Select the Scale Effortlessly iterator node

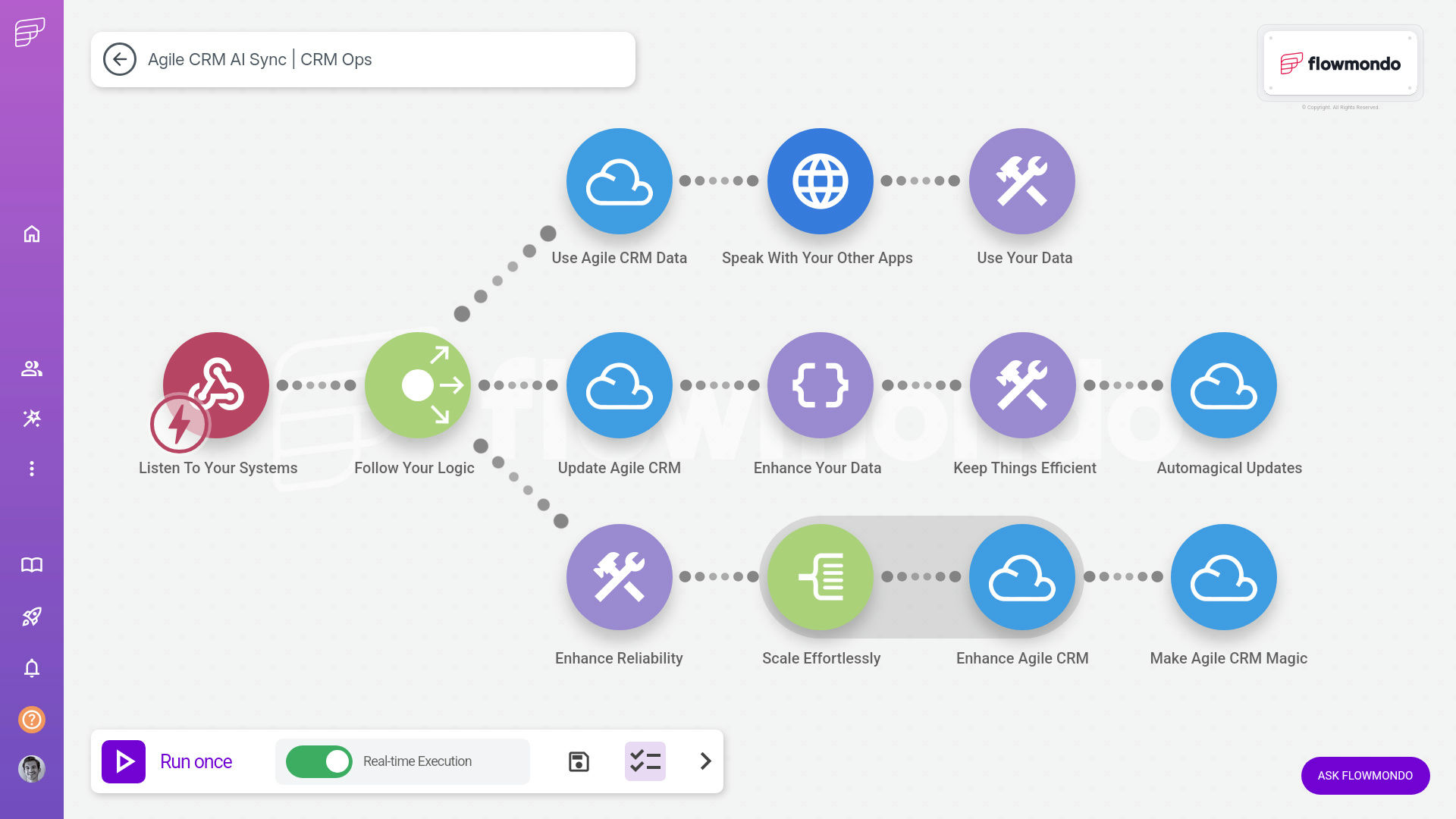pyautogui.click(x=820, y=576)
